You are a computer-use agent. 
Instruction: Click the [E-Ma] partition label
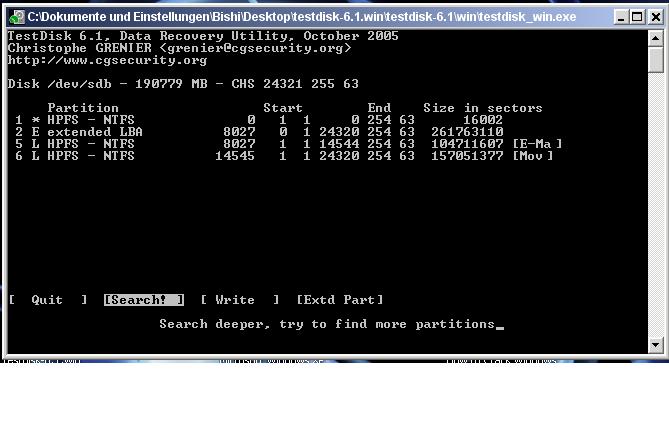coord(537,144)
